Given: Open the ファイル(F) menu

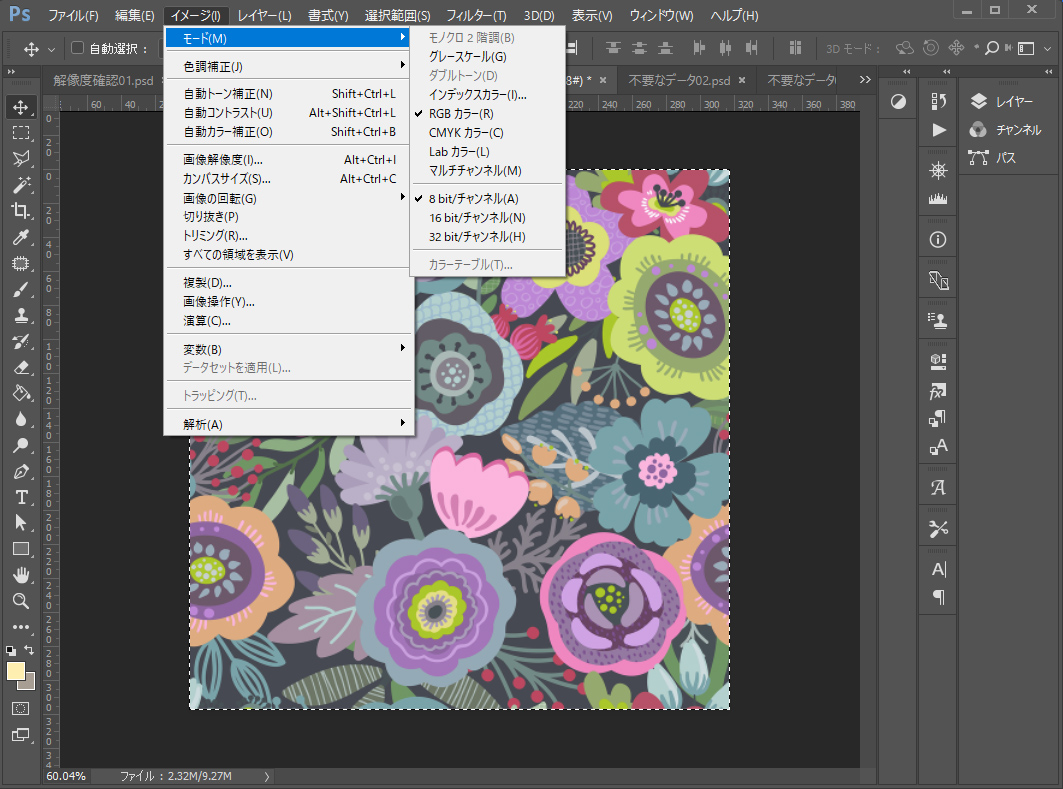Looking at the screenshot, I should tap(73, 15).
